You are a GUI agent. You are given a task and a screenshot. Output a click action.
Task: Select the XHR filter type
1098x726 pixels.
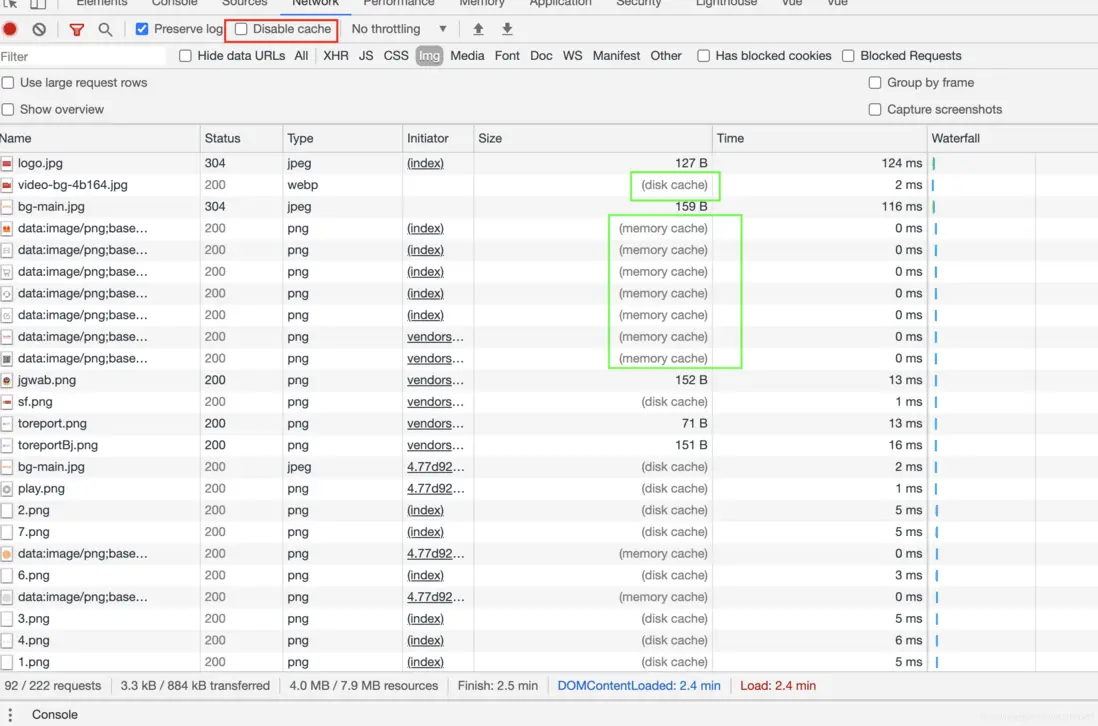tap(336, 56)
